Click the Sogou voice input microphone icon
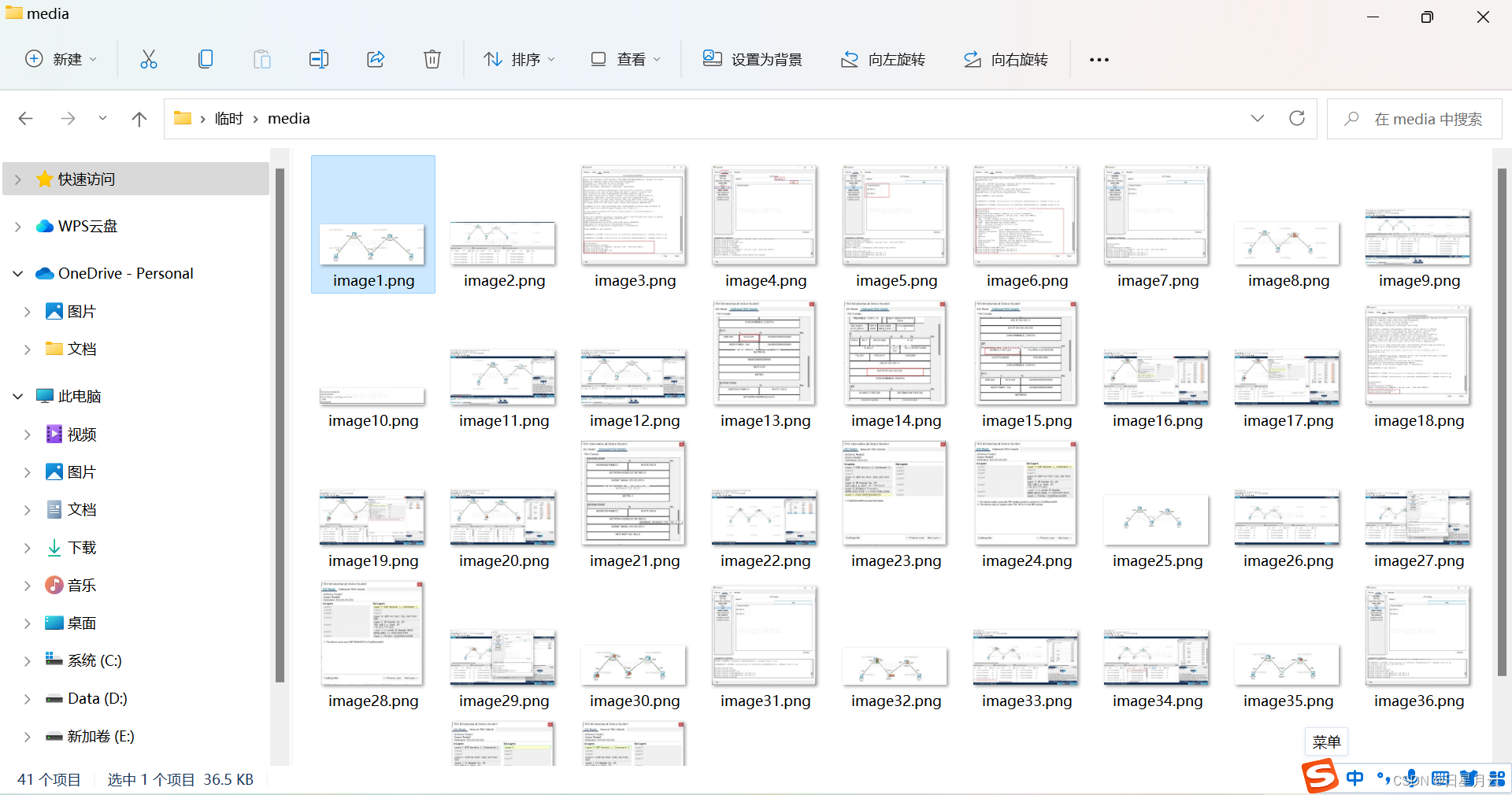Image resolution: width=1512 pixels, height=795 pixels. (x=1412, y=778)
